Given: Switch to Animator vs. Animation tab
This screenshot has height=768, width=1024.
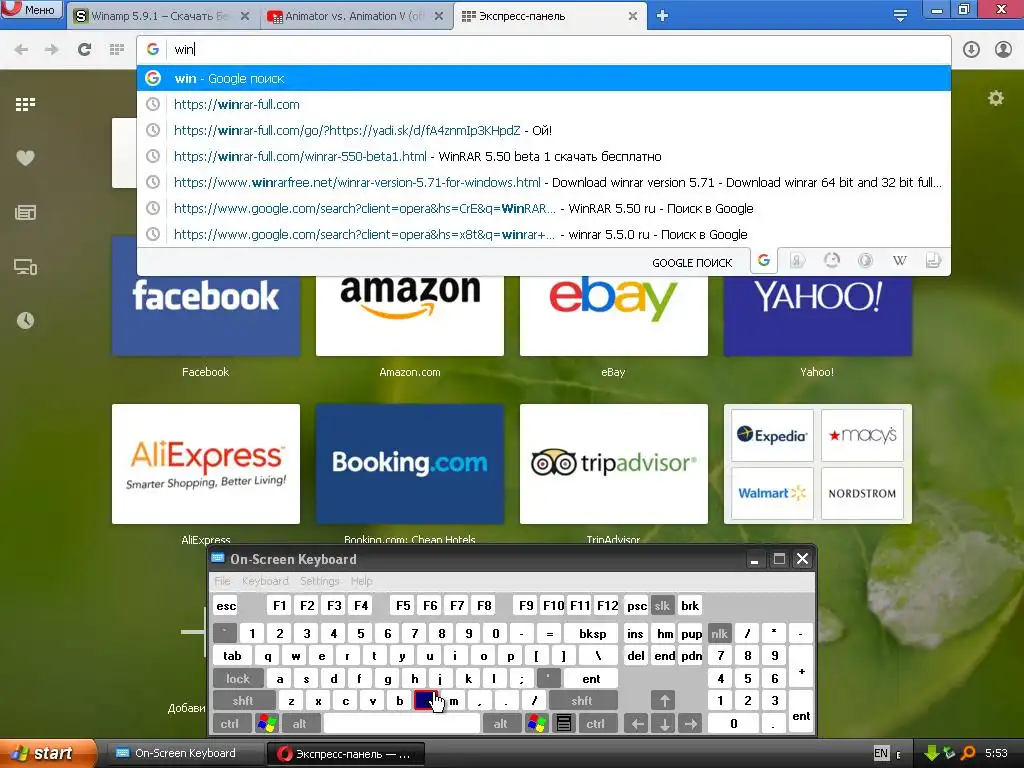Looking at the screenshot, I should 354,16.
